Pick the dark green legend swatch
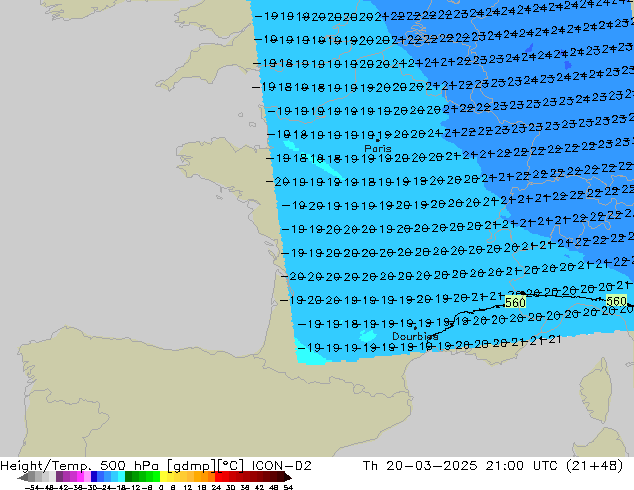Screen dimensions: 634x490 click(129, 477)
